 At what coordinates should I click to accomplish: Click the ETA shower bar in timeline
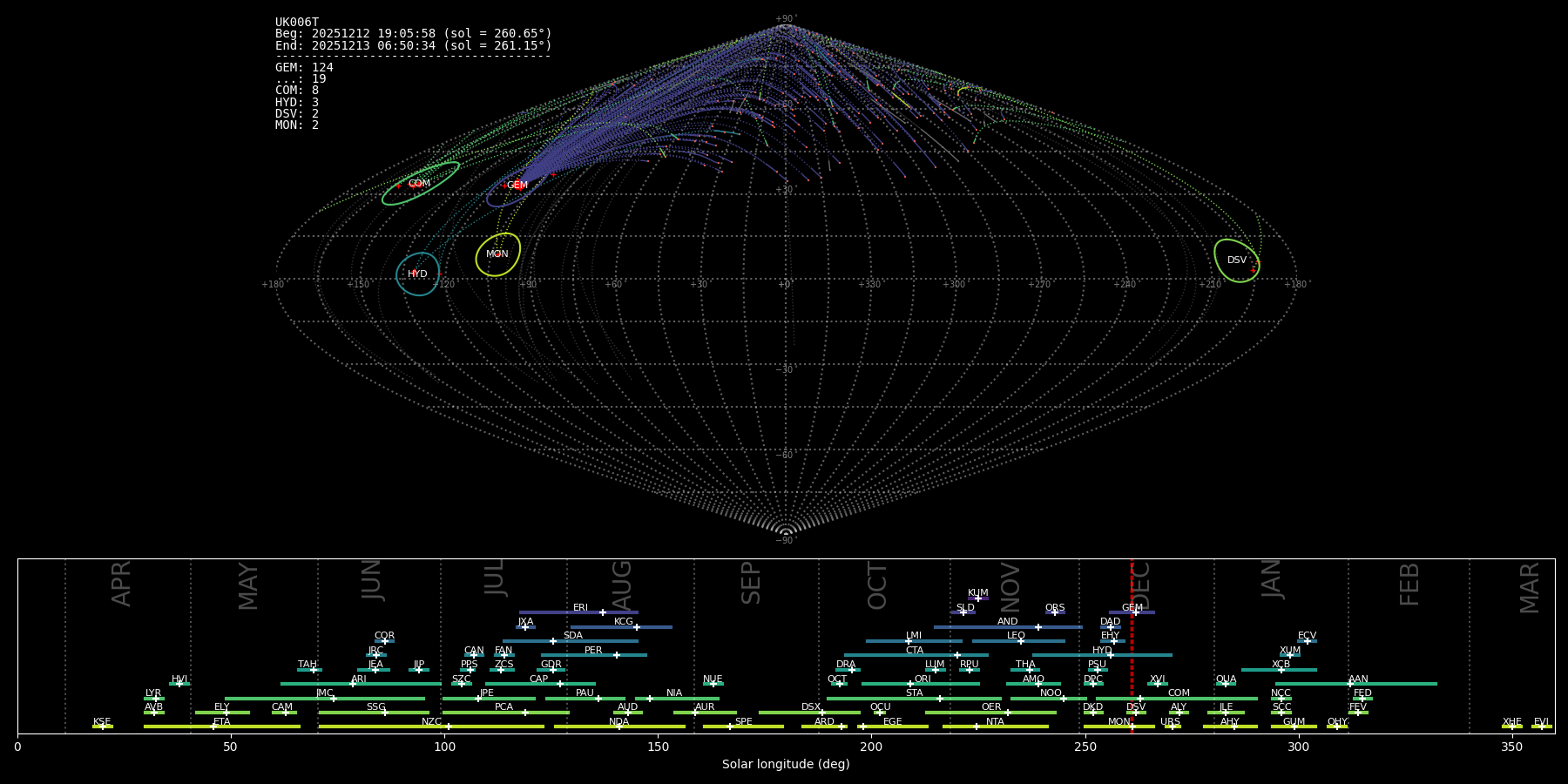222,727
